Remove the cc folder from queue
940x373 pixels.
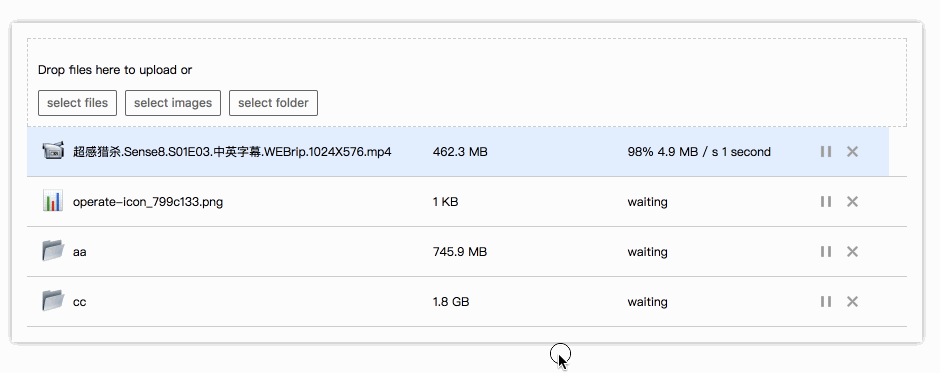coord(852,301)
